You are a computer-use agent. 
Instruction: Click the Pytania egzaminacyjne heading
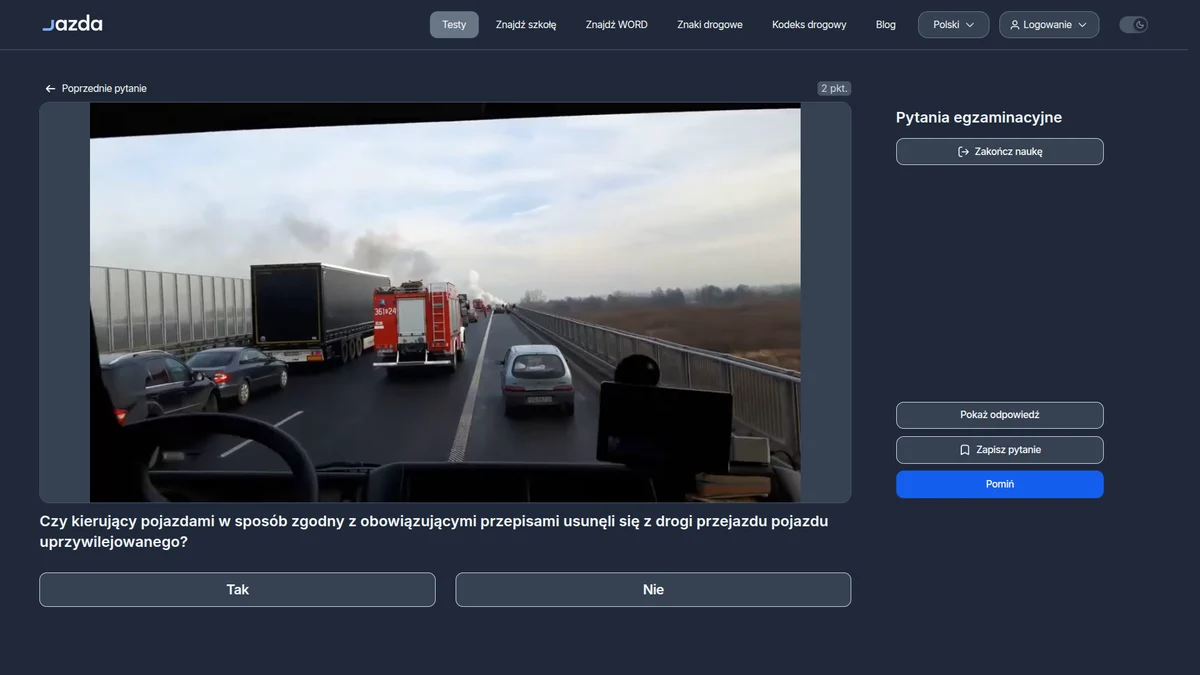(x=979, y=118)
